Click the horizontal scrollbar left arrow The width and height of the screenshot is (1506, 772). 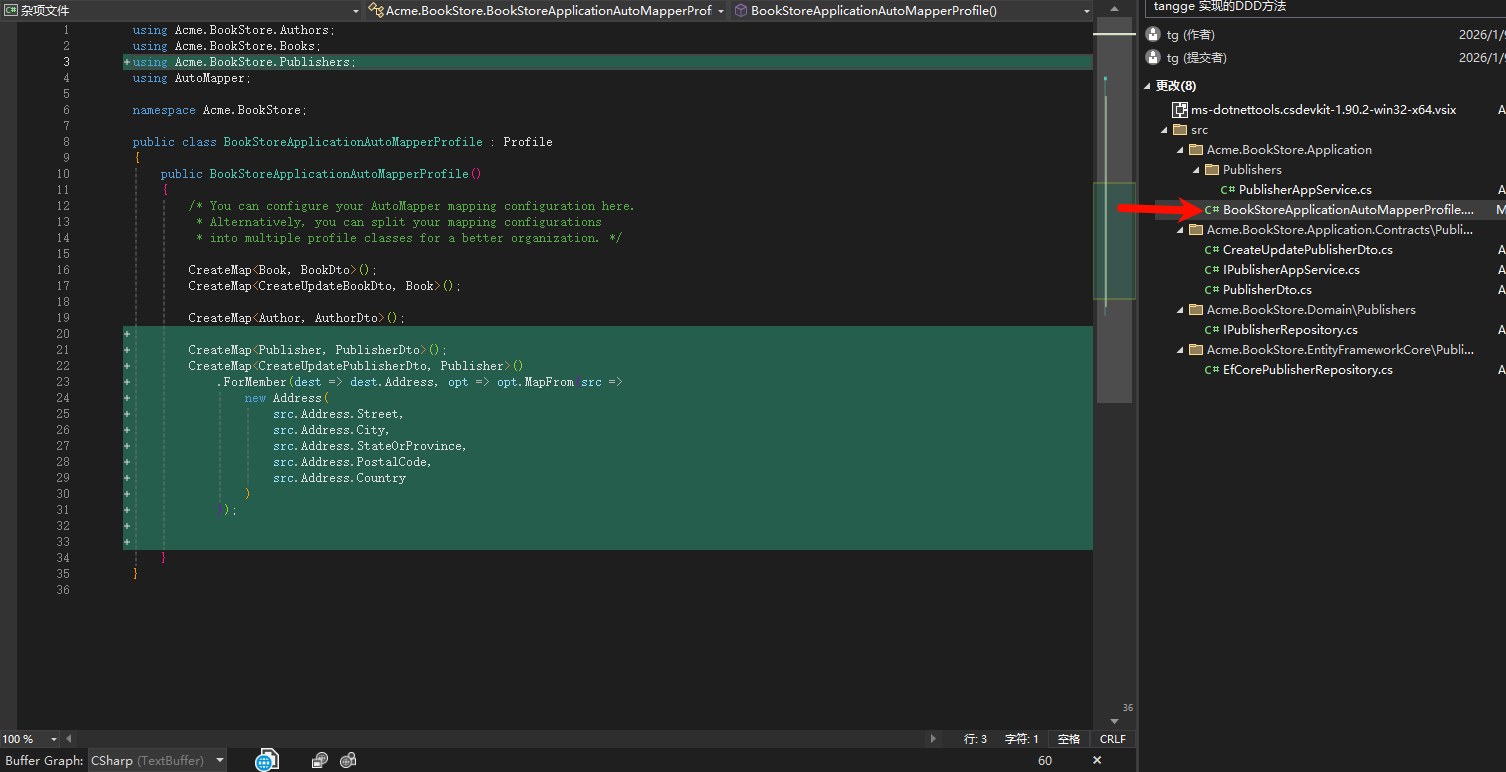pyautogui.click(x=68, y=739)
